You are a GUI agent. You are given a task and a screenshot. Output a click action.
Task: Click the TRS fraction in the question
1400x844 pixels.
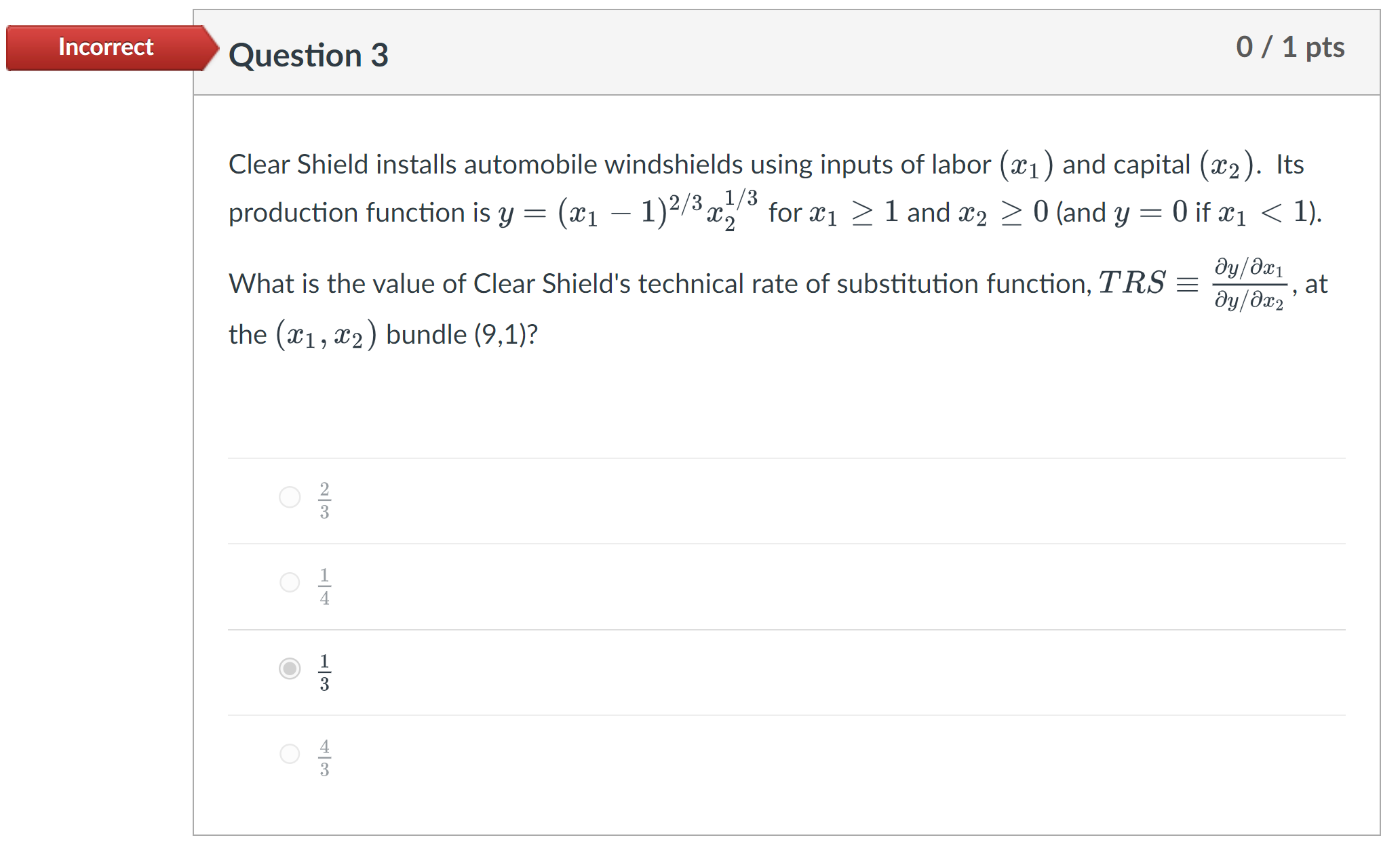[1250, 284]
